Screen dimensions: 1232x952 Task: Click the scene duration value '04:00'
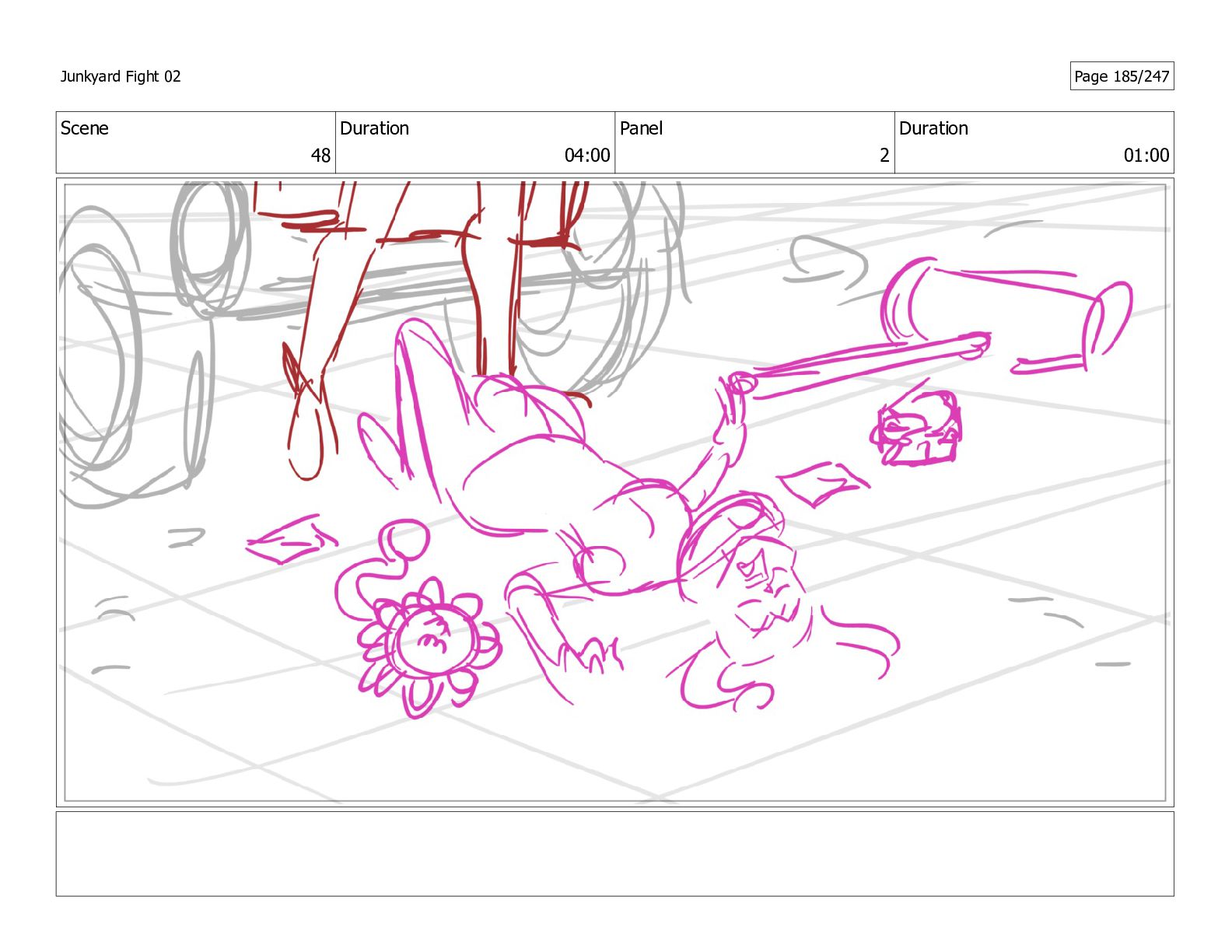pos(587,156)
